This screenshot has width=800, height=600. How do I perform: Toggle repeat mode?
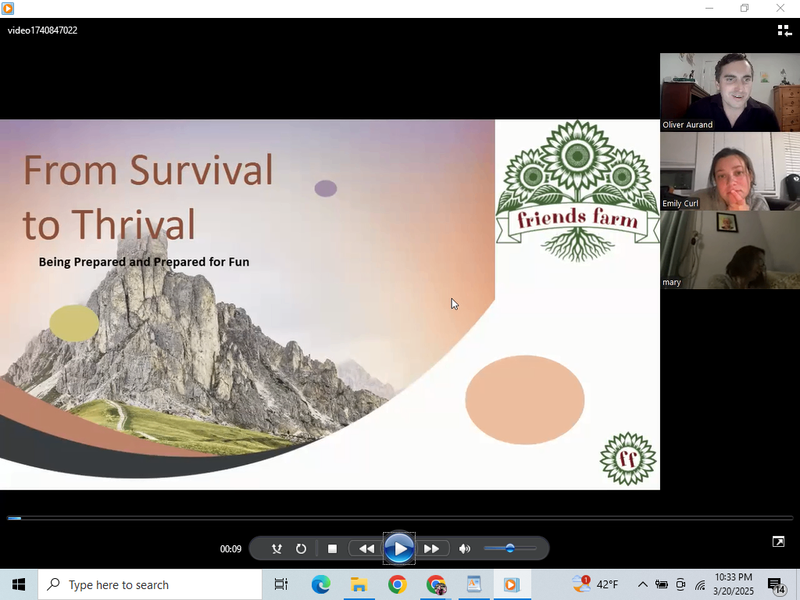(x=301, y=549)
